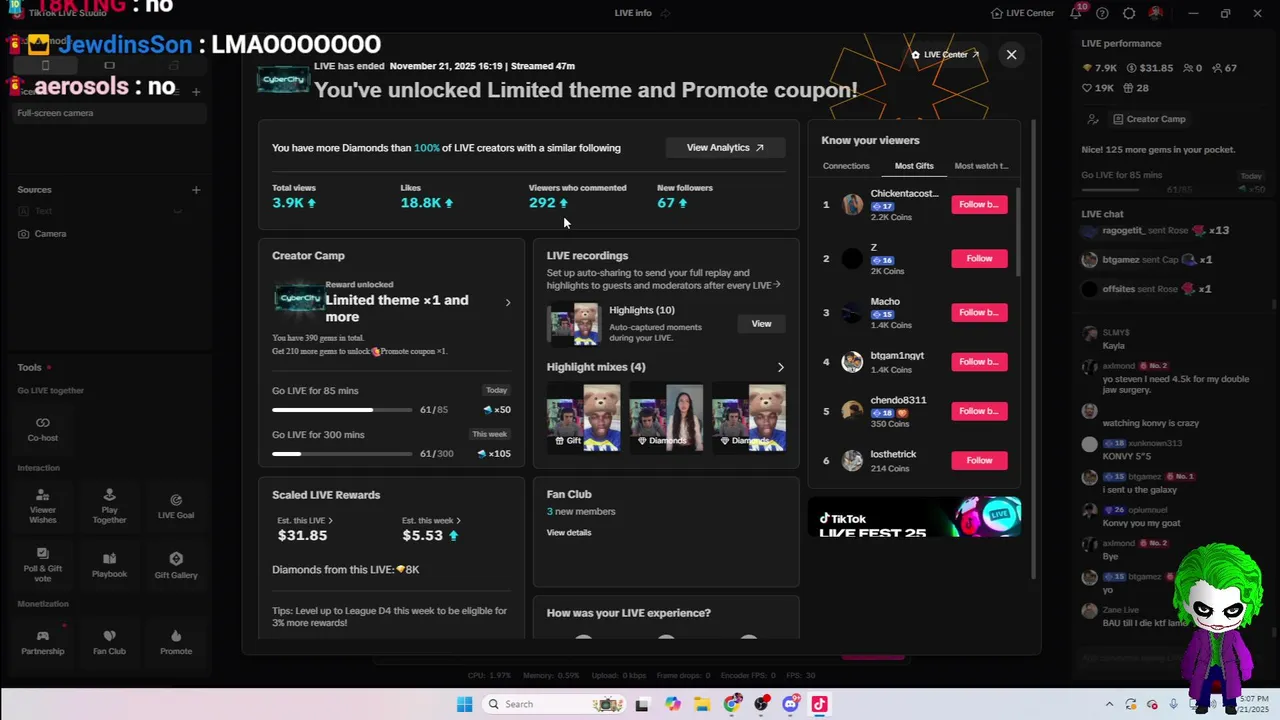
Task: Click the View Analytics button
Action: (725, 148)
